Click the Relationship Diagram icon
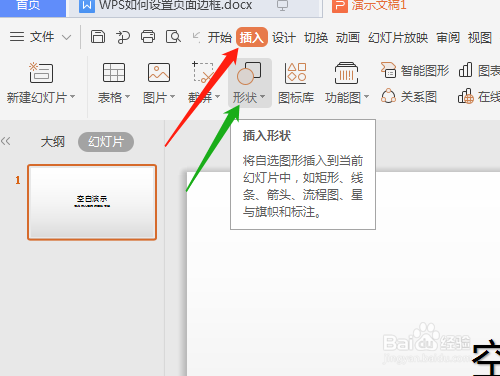 pos(388,96)
